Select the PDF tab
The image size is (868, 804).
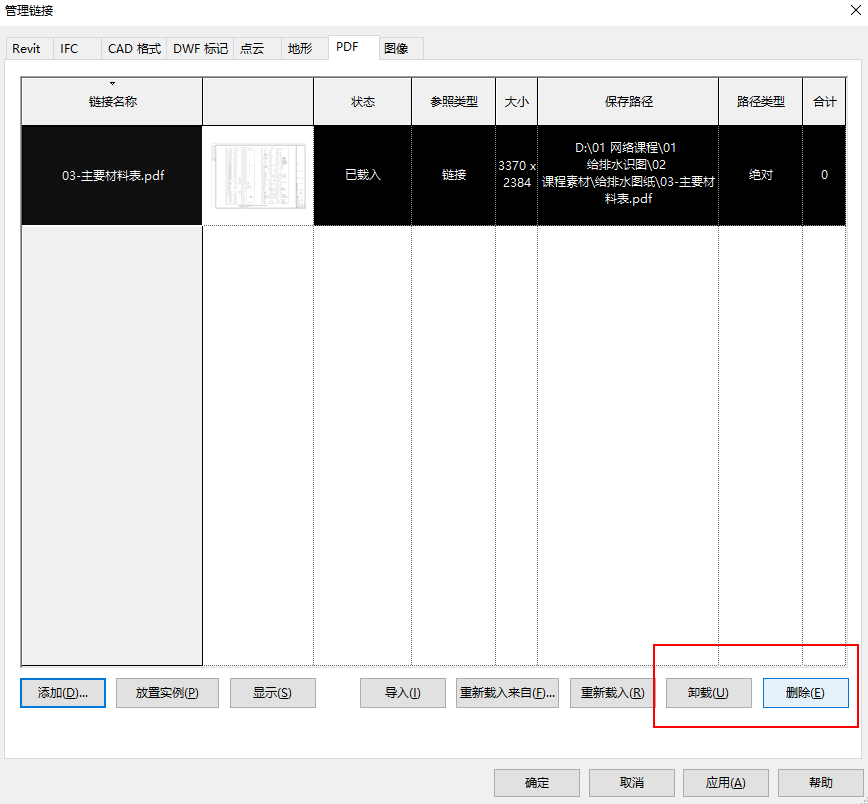click(354, 47)
